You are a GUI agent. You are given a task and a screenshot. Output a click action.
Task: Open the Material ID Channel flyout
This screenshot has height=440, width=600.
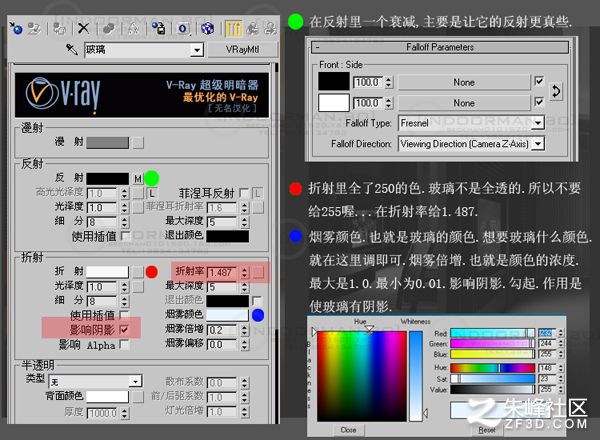point(183,29)
